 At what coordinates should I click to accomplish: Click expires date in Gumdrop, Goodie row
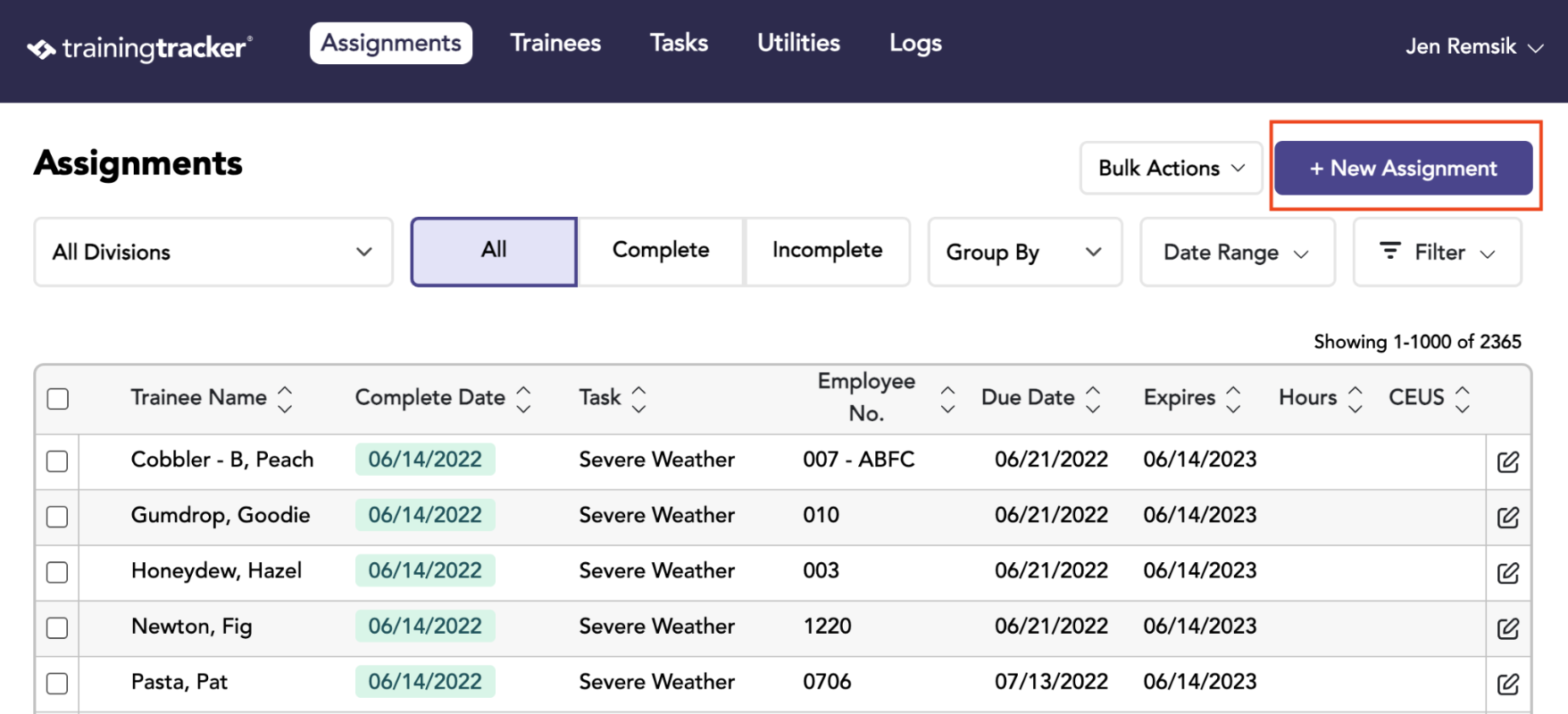pos(1200,515)
